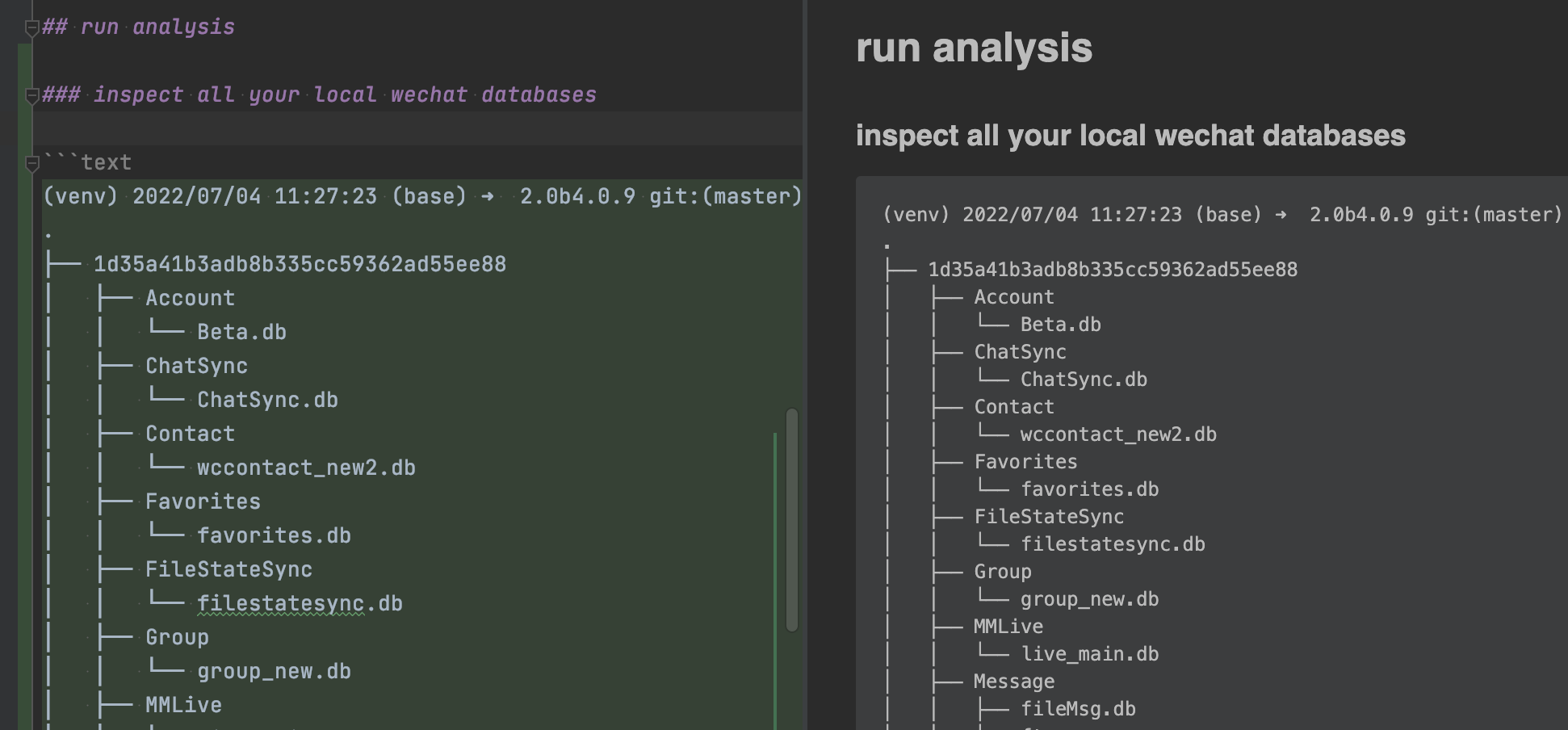Click 'Beta.db' in the editor pane

pyautogui.click(x=241, y=332)
